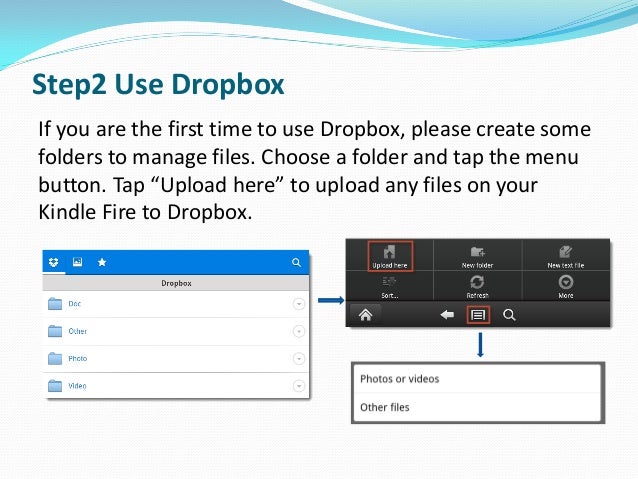Tap Upload here in the menu
Image resolution: width=638 pixels, height=479 pixels.
point(390,256)
